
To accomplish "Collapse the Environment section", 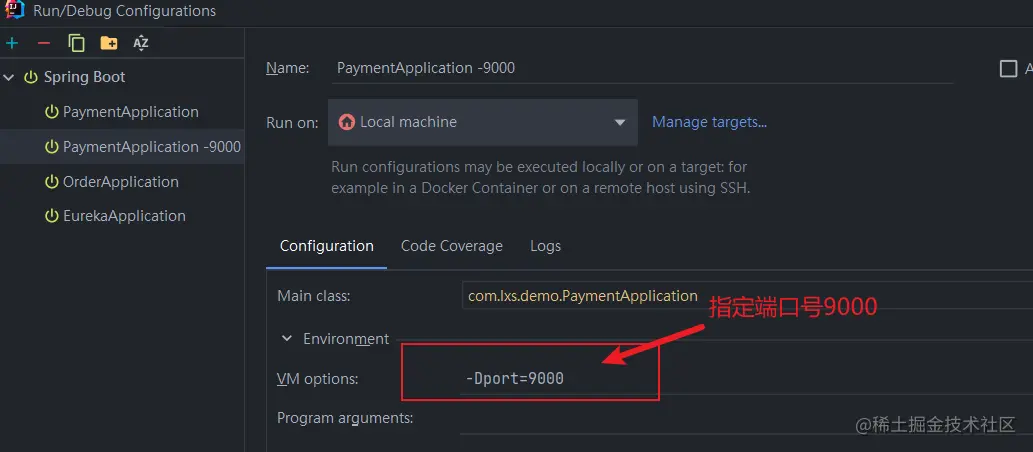I will [x=287, y=339].
